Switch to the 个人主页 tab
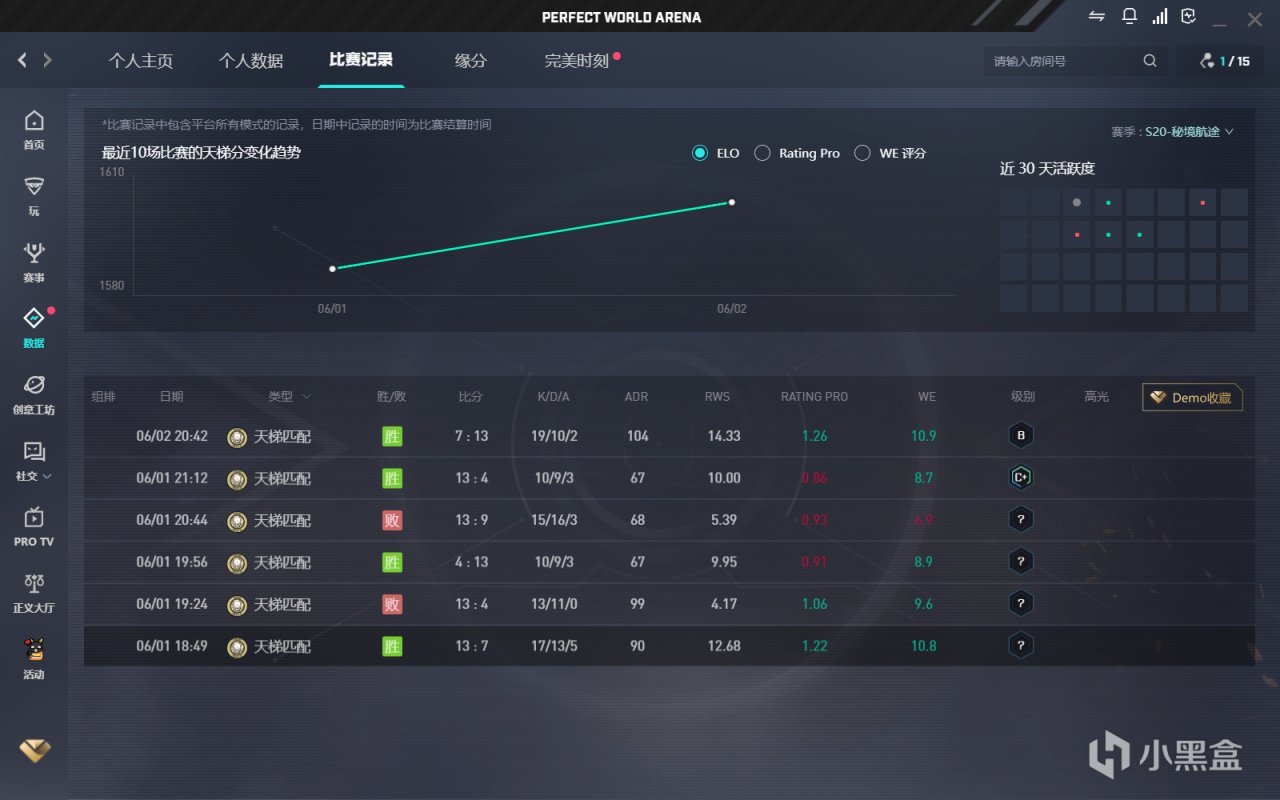Image resolution: width=1280 pixels, height=800 pixels. pos(141,61)
